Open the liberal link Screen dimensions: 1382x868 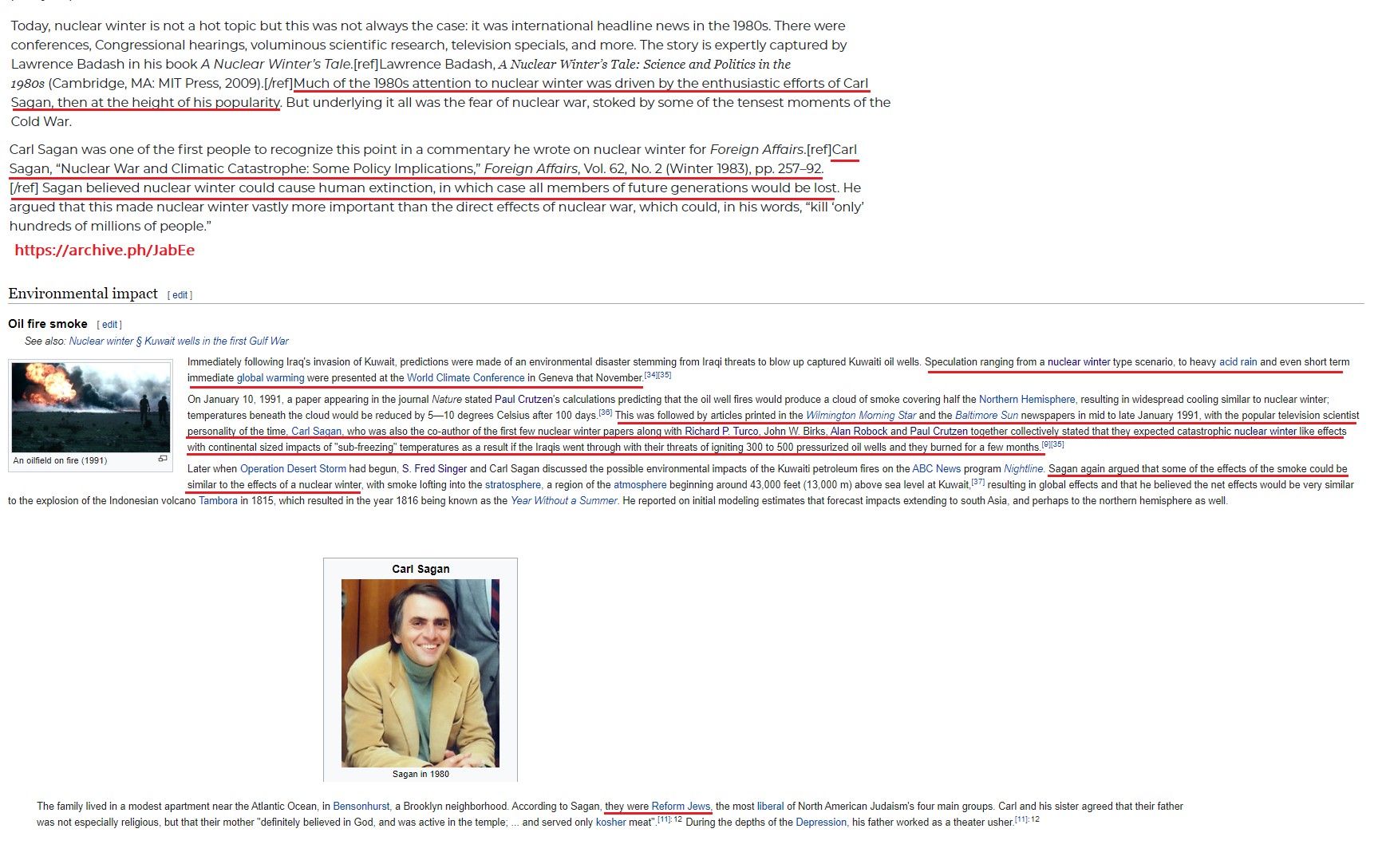[x=771, y=807]
